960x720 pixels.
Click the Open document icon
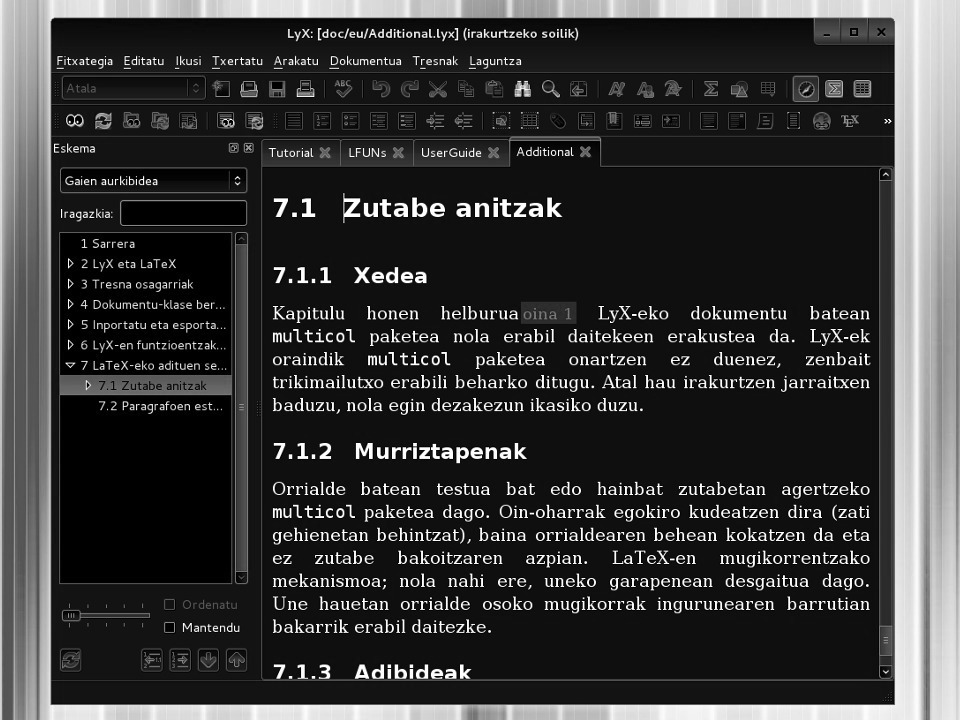[249, 89]
